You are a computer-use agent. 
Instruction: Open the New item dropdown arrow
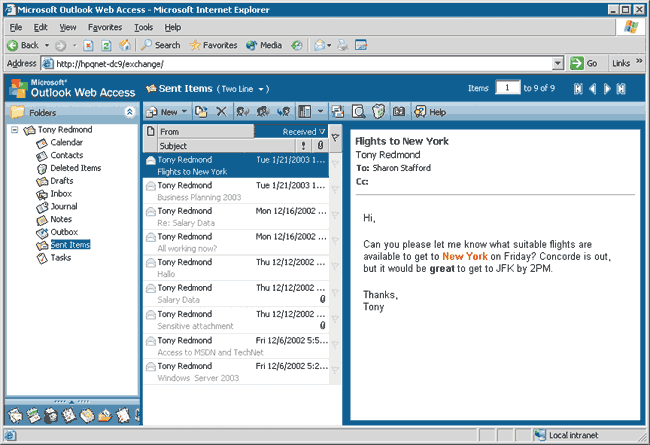click(185, 112)
